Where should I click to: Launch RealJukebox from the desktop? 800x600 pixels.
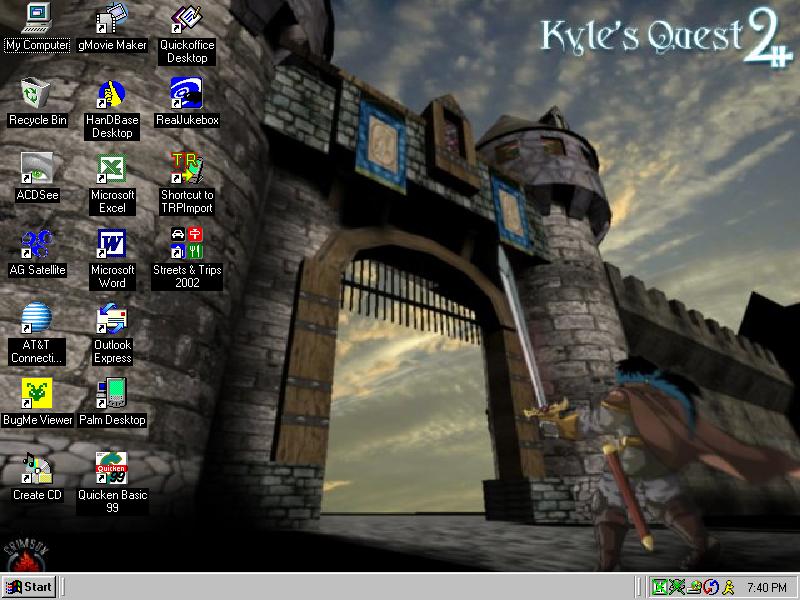point(187,94)
